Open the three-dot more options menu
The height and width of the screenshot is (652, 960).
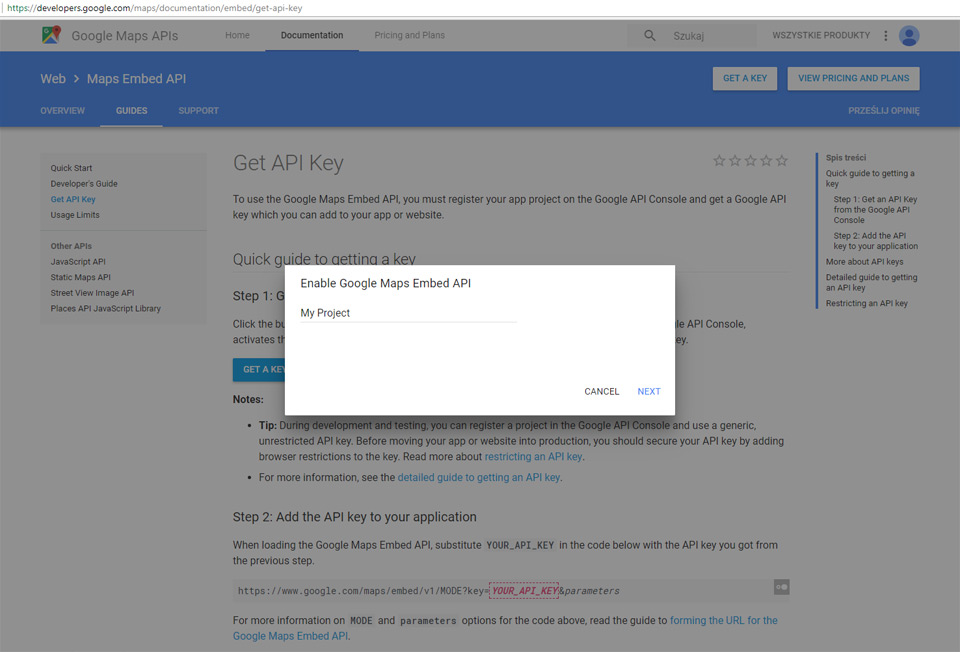(885, 36)
